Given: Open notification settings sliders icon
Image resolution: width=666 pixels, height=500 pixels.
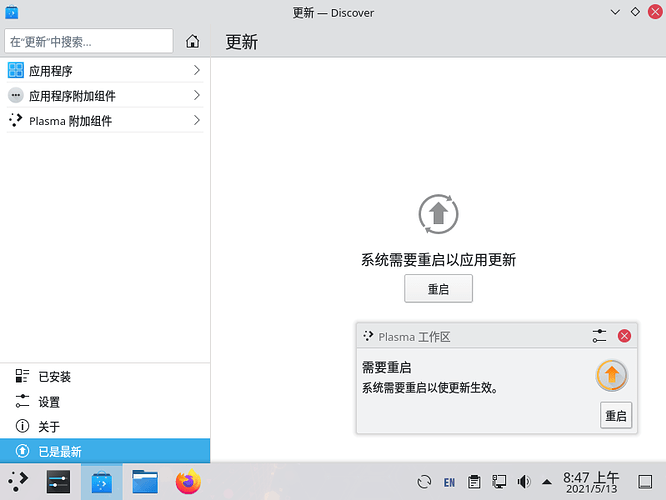Looking at the screenshot, I should [599, 336].
